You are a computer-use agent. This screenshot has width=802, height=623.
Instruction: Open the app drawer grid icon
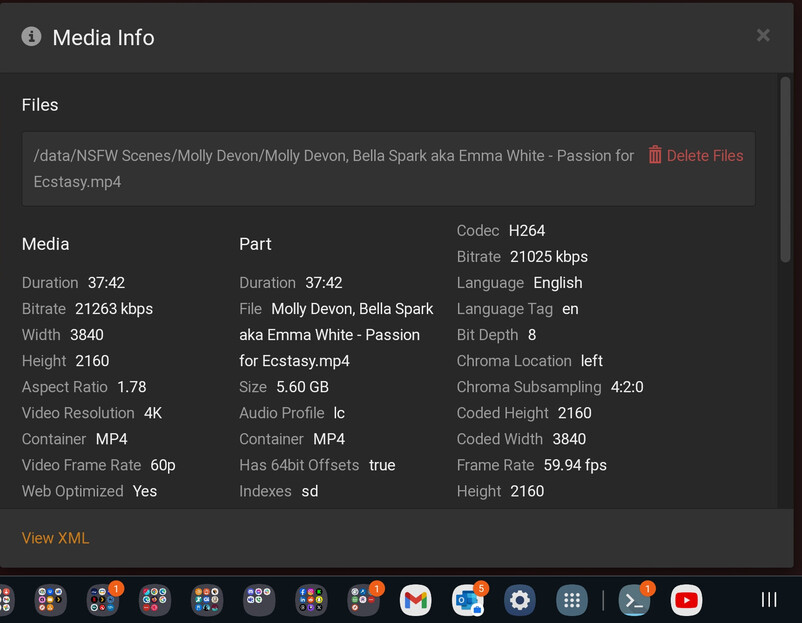[x=572, y=600]
